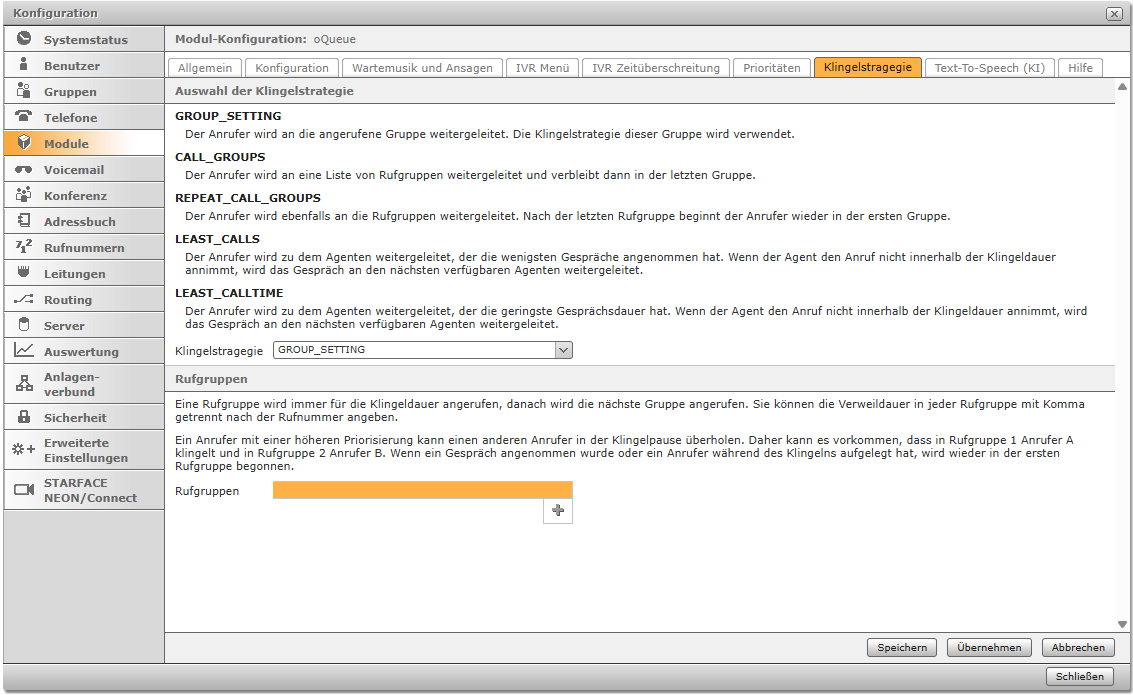Click the Übernehmen button

coord(989,647)
